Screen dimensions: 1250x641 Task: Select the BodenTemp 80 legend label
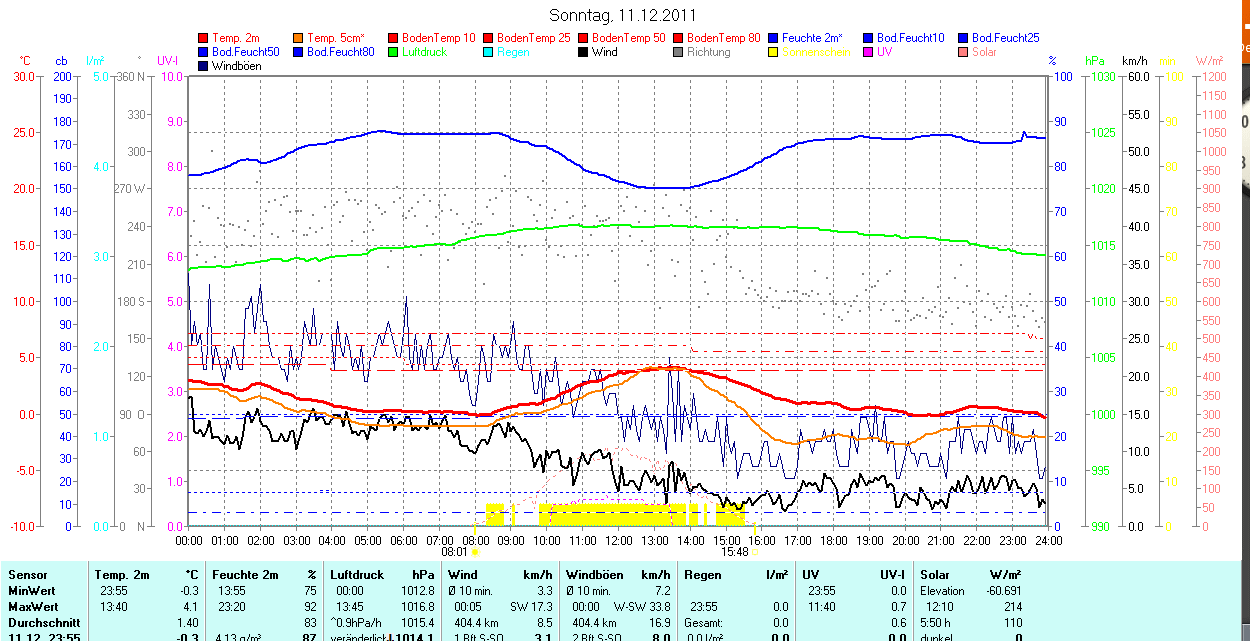click(x=723, y=38)
